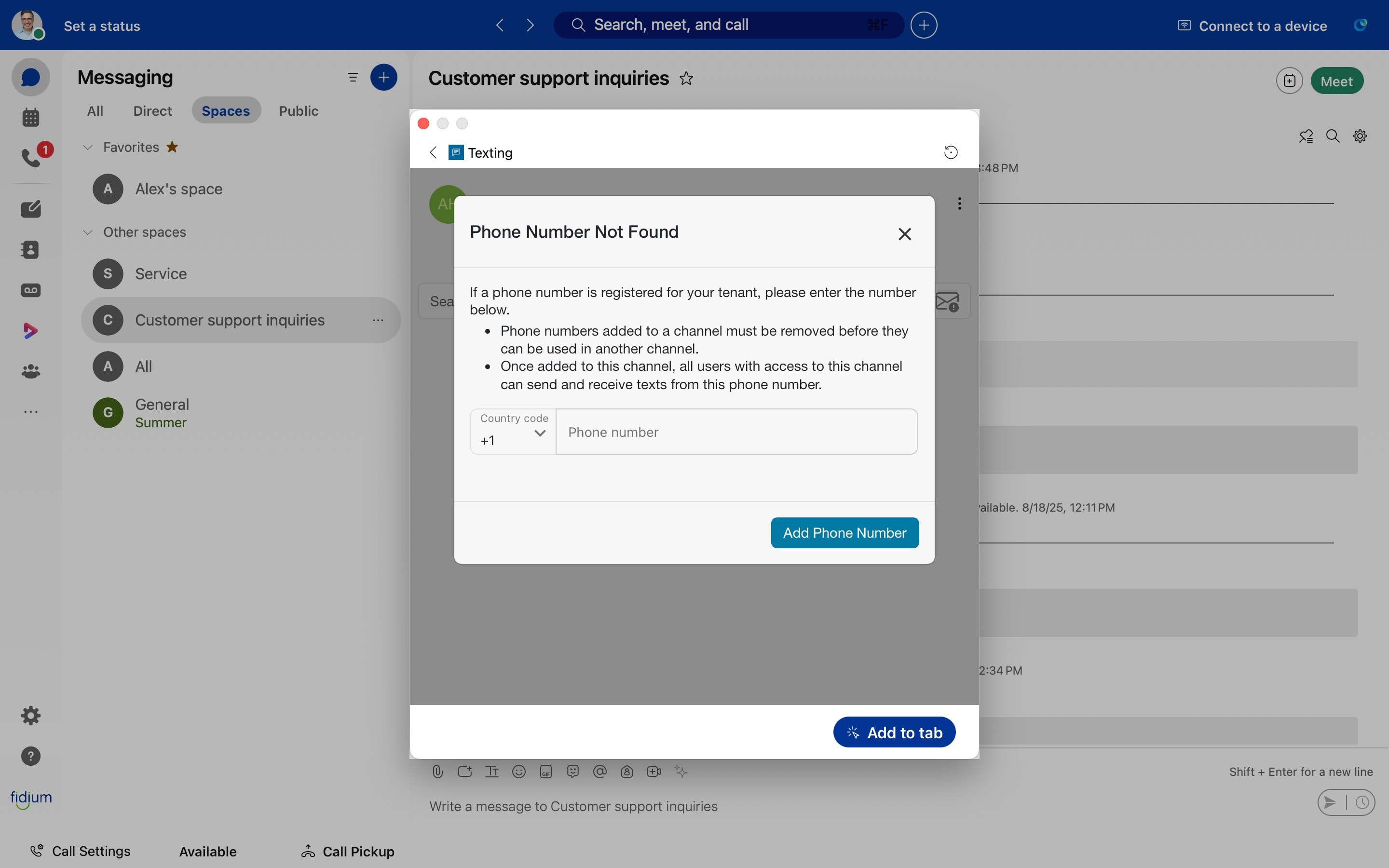
Task: Click the Add Phone Number button
Action: (844, 533)
